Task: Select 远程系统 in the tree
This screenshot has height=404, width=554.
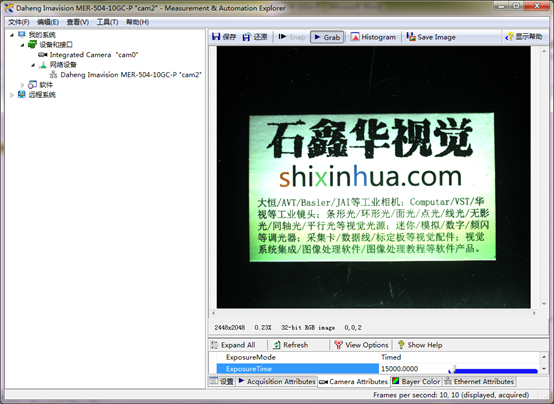Action: click(x=42, y=95)
